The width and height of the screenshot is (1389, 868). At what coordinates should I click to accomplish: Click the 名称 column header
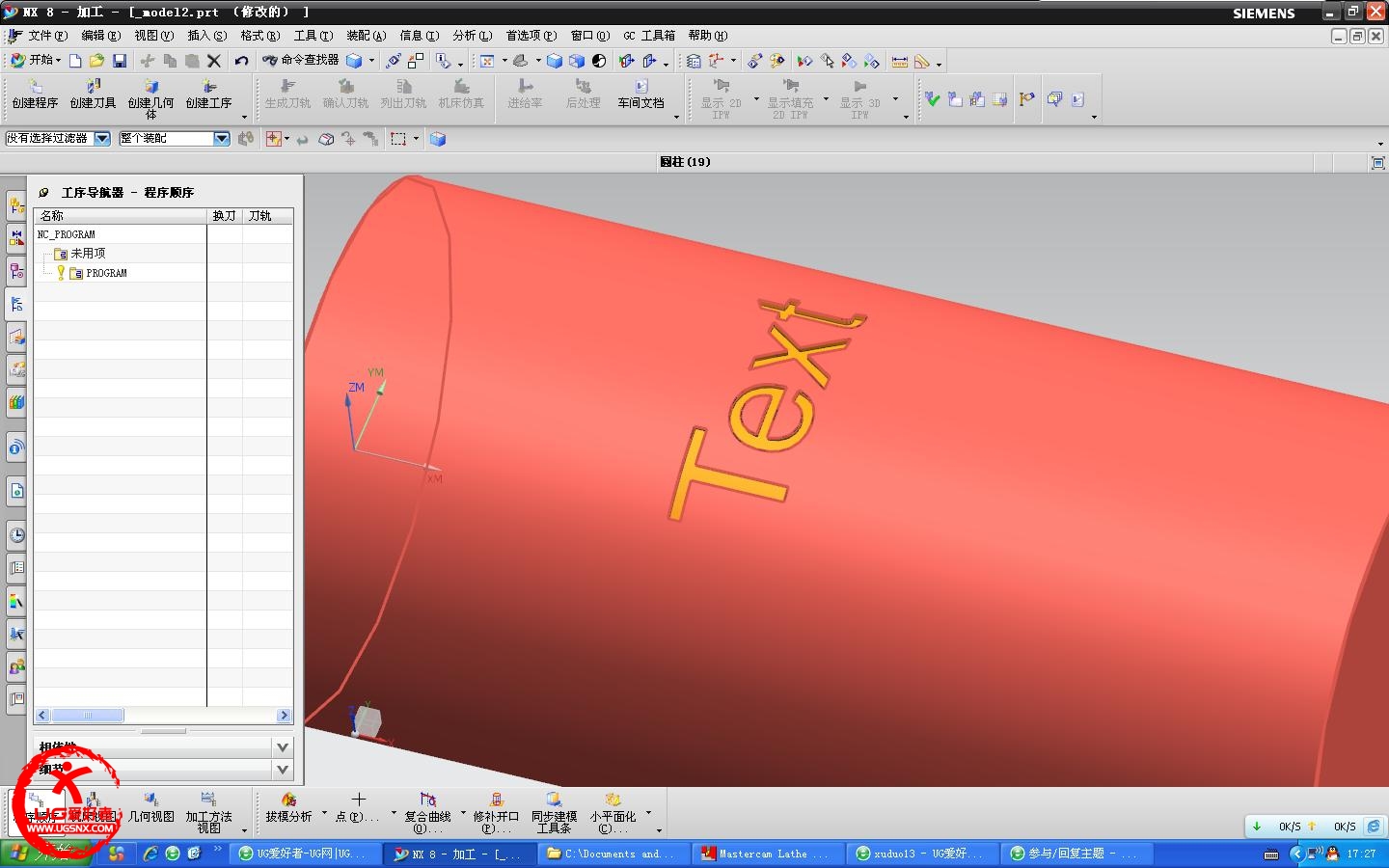121,216
